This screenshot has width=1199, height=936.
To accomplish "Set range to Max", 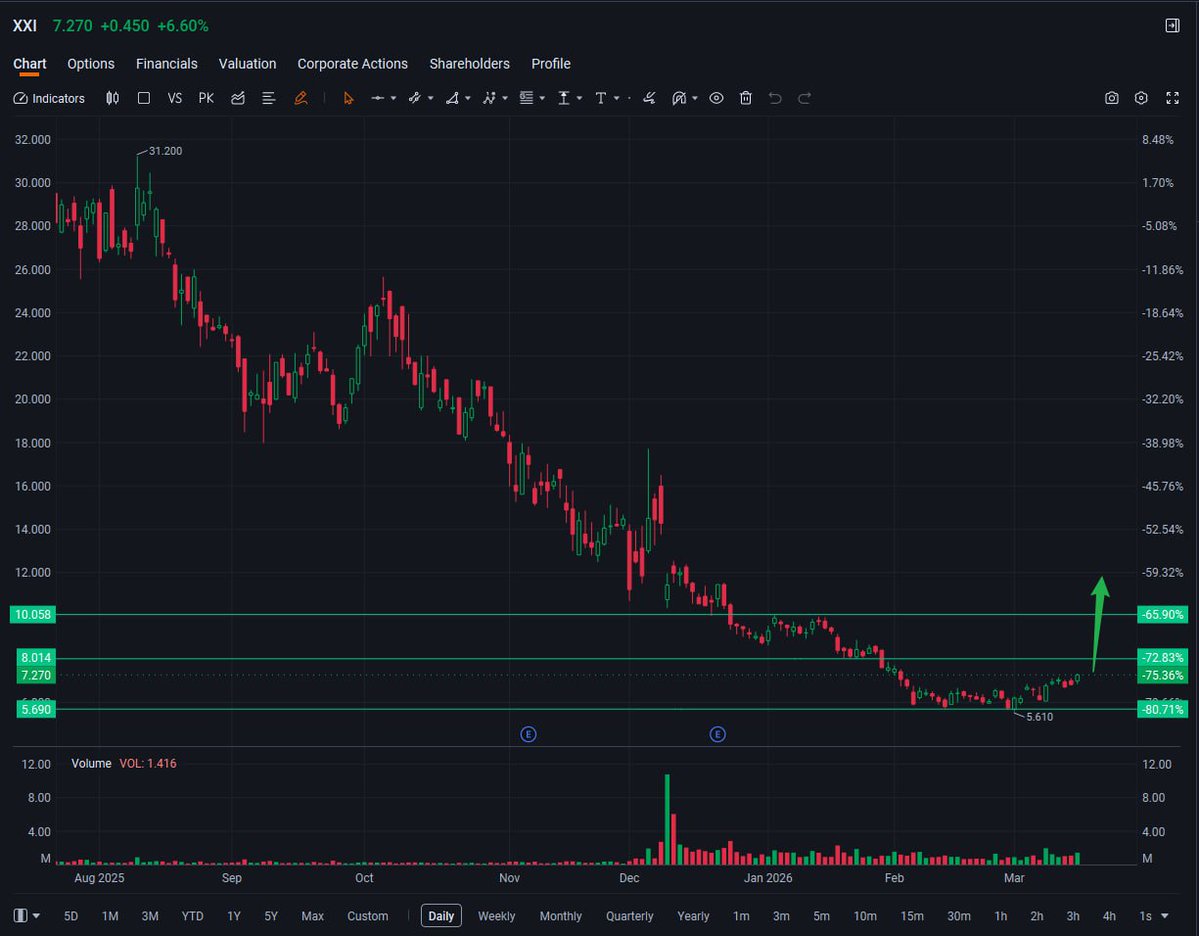I will (312, 915).
